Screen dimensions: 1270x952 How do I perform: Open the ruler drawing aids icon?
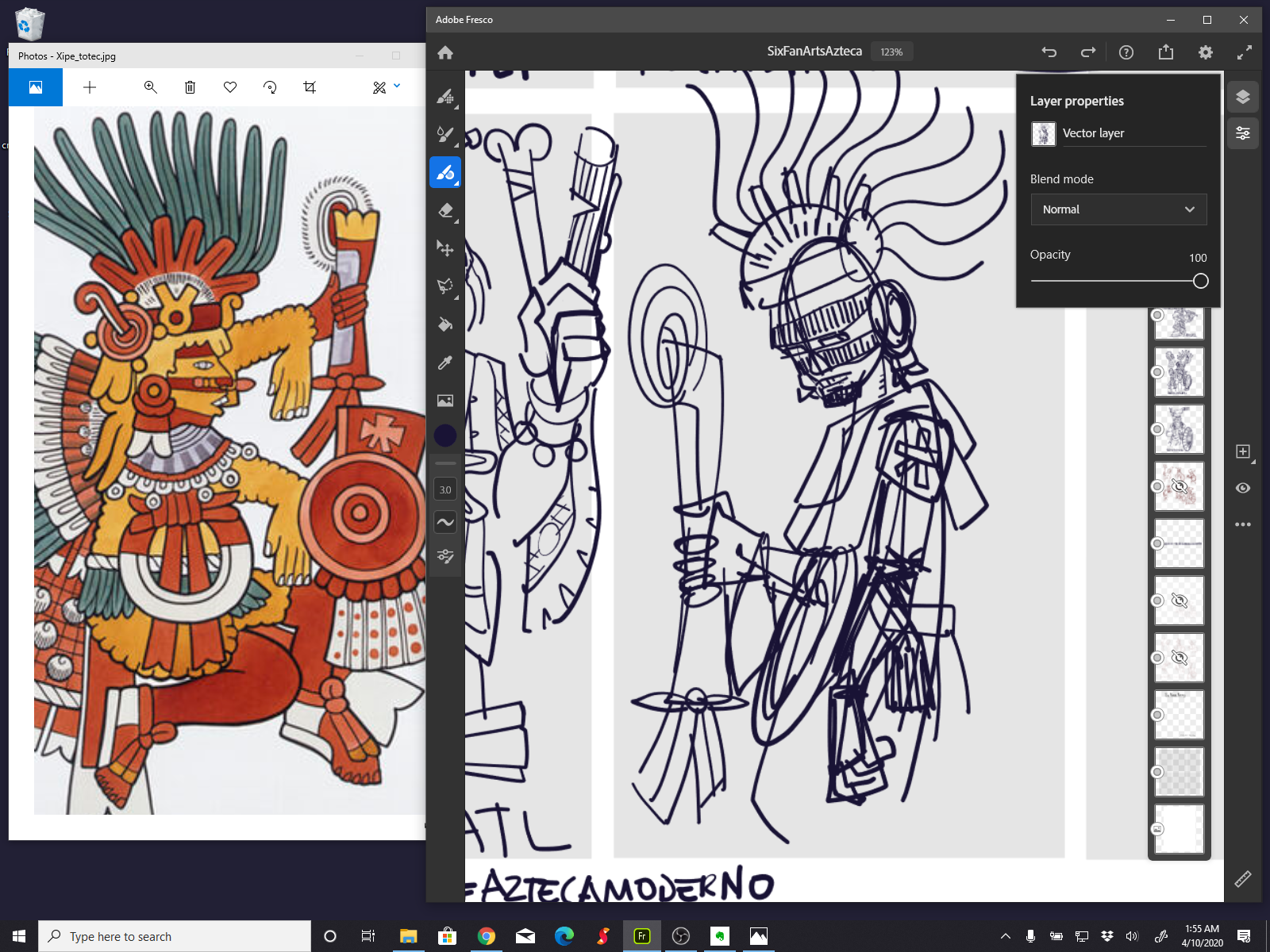coord(1243,878)
